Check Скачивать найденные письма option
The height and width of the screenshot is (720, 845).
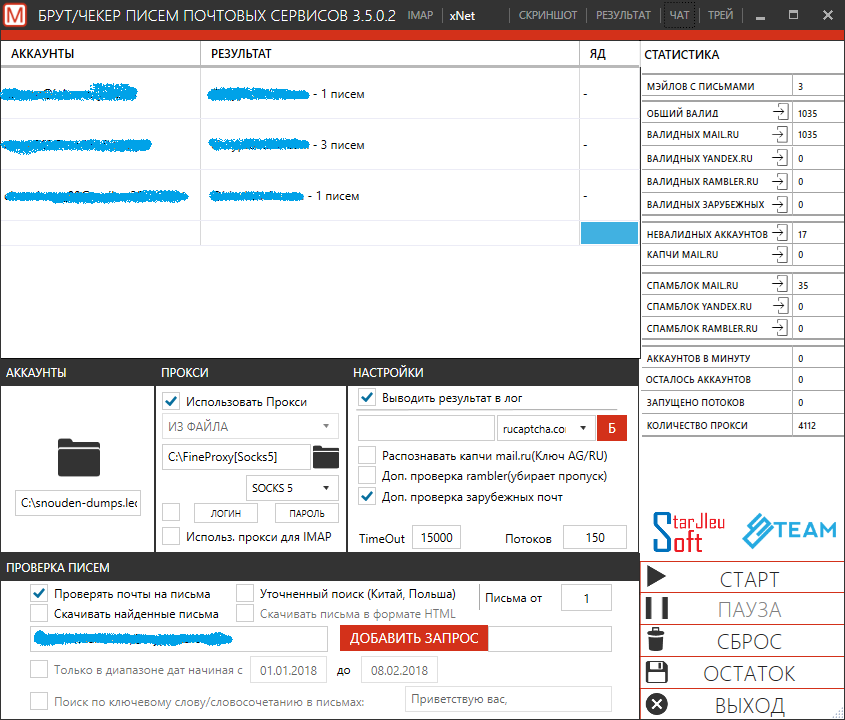pos(39,613)
